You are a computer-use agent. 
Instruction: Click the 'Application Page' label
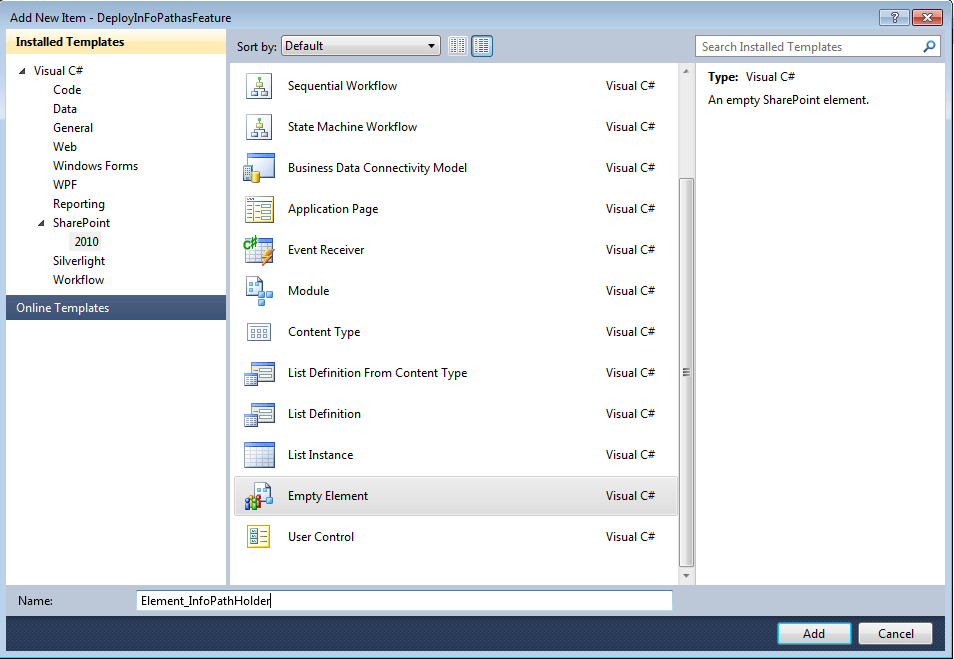(x=333, y=209)
